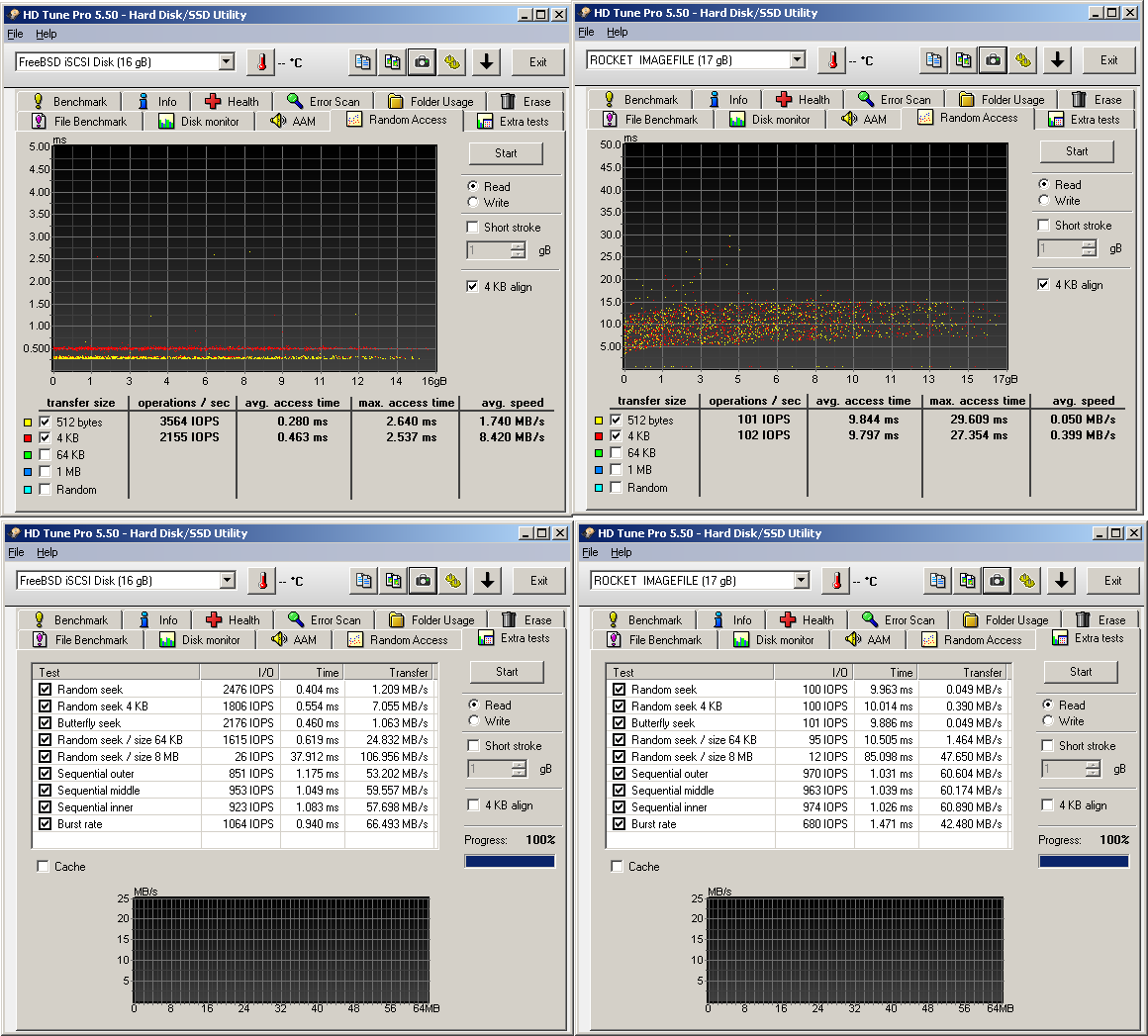This screenshot has height=1036, width=1148.
Task: Click the first copy icon in bottom-left window
Action: 363,581
